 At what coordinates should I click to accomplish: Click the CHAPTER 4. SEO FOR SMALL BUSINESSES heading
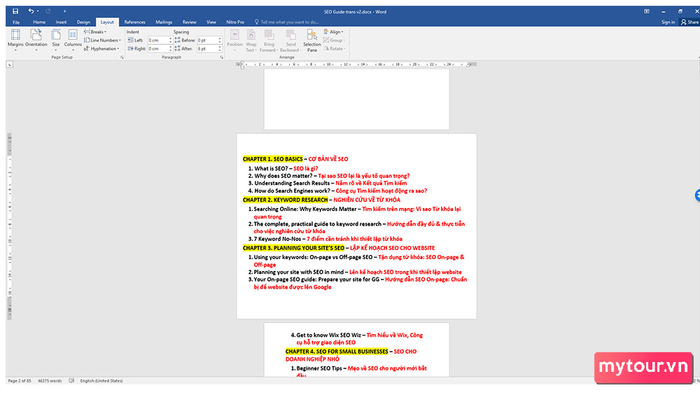pyautogui.click(x=337, y=351)
